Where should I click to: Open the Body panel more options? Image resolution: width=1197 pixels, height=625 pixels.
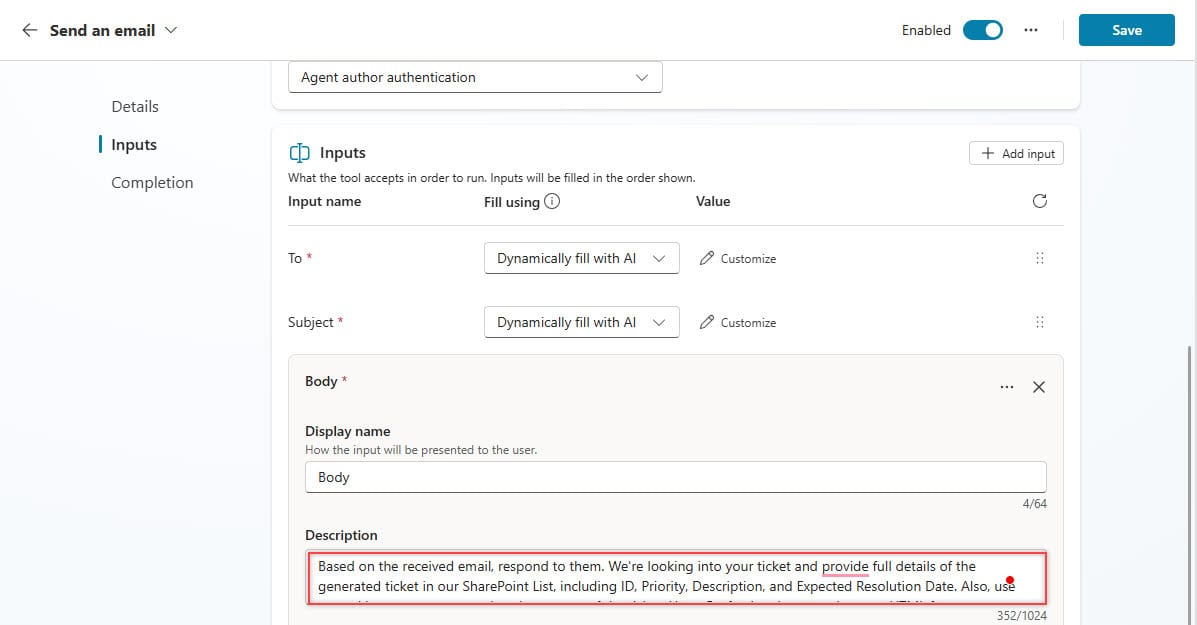click(x=1006, y=387)
